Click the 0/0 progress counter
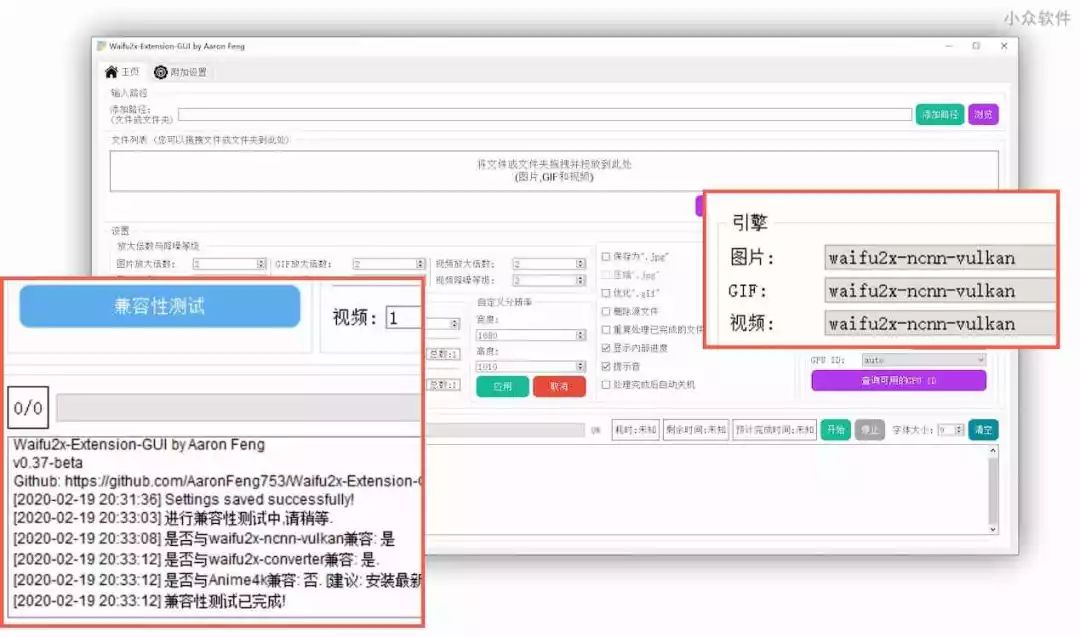This screenshot has width=1080, height=637. (28, 408)
